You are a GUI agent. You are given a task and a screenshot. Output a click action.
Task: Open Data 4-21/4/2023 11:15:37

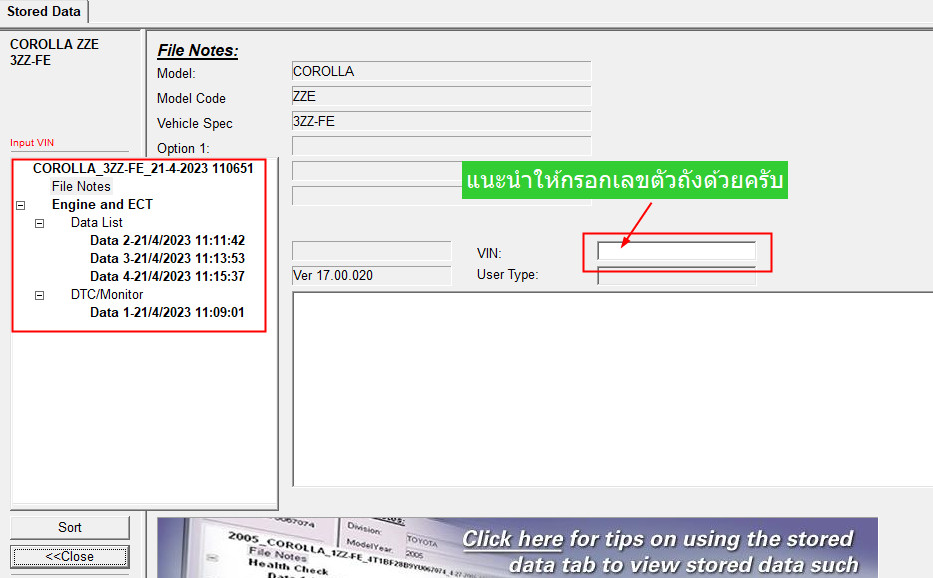pyautogui.click(x=167, y=276)
